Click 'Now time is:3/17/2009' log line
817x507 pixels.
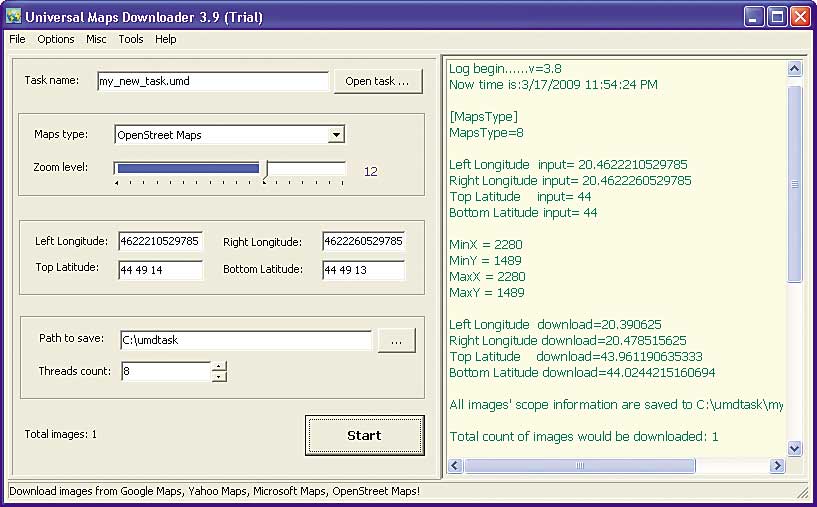click(553, 85)
